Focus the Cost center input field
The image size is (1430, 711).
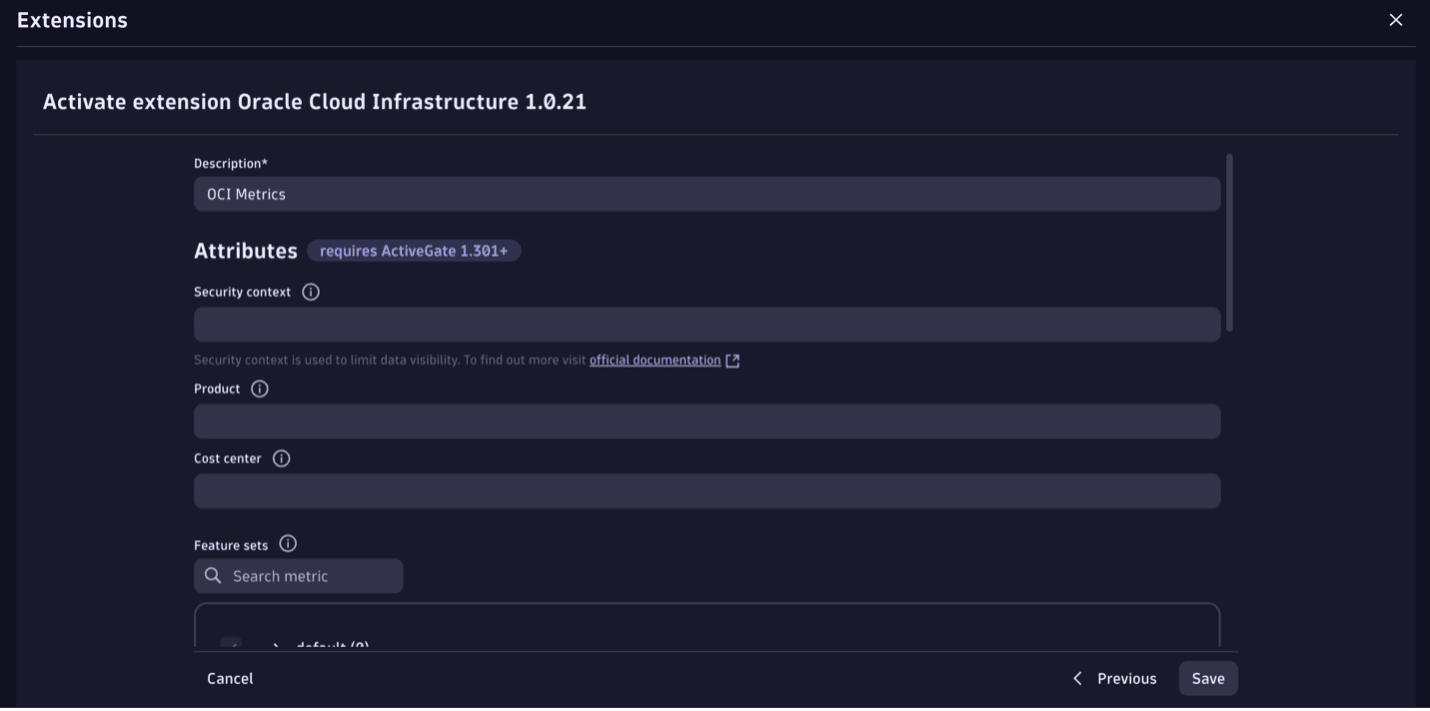pos(707,491)
